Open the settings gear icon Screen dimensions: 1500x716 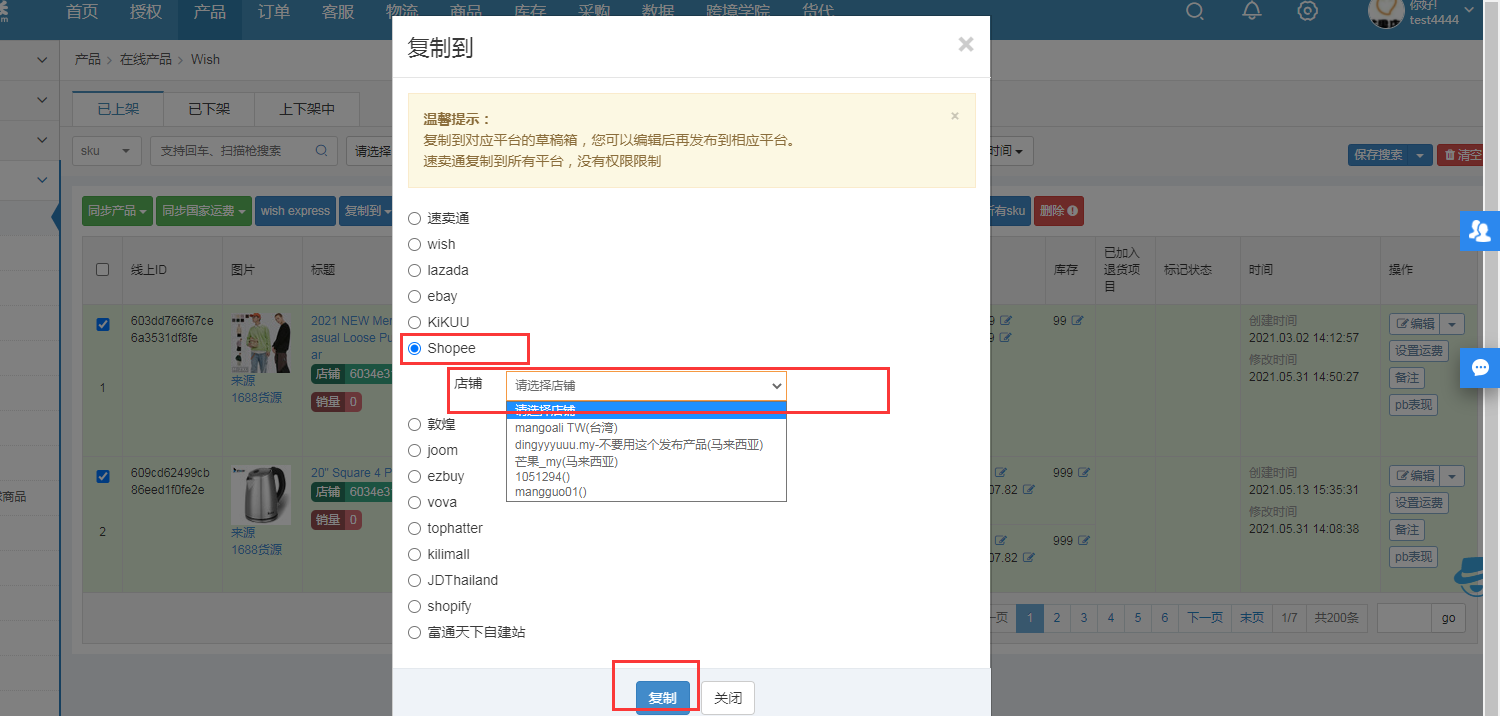click(x=1308, y=11)
